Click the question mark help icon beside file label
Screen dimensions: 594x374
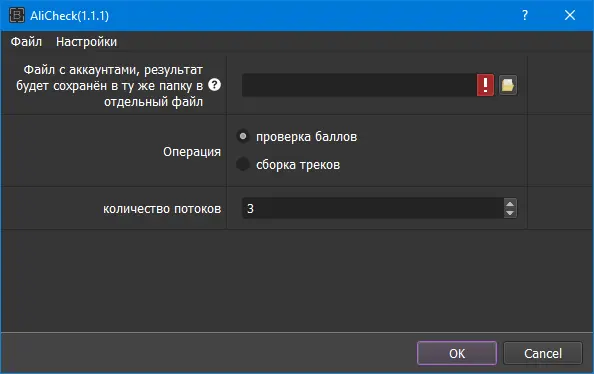[x=214, y=85]
